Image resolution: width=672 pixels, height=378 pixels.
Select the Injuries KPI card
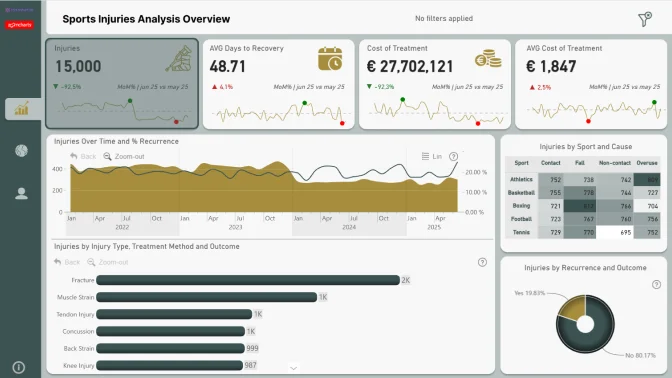(122, 84)
